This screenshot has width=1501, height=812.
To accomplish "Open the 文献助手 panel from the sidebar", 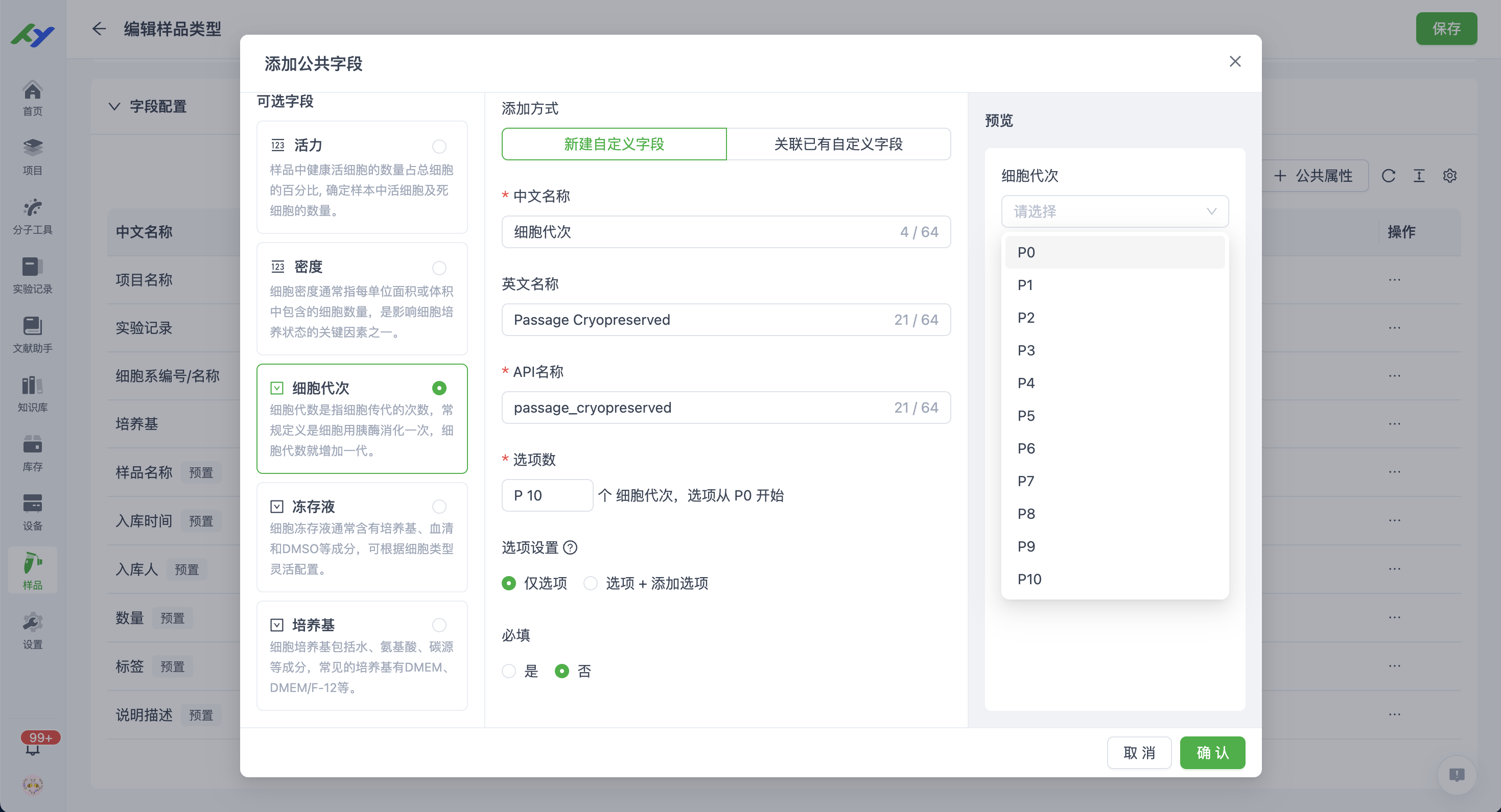I will point(32,334).
